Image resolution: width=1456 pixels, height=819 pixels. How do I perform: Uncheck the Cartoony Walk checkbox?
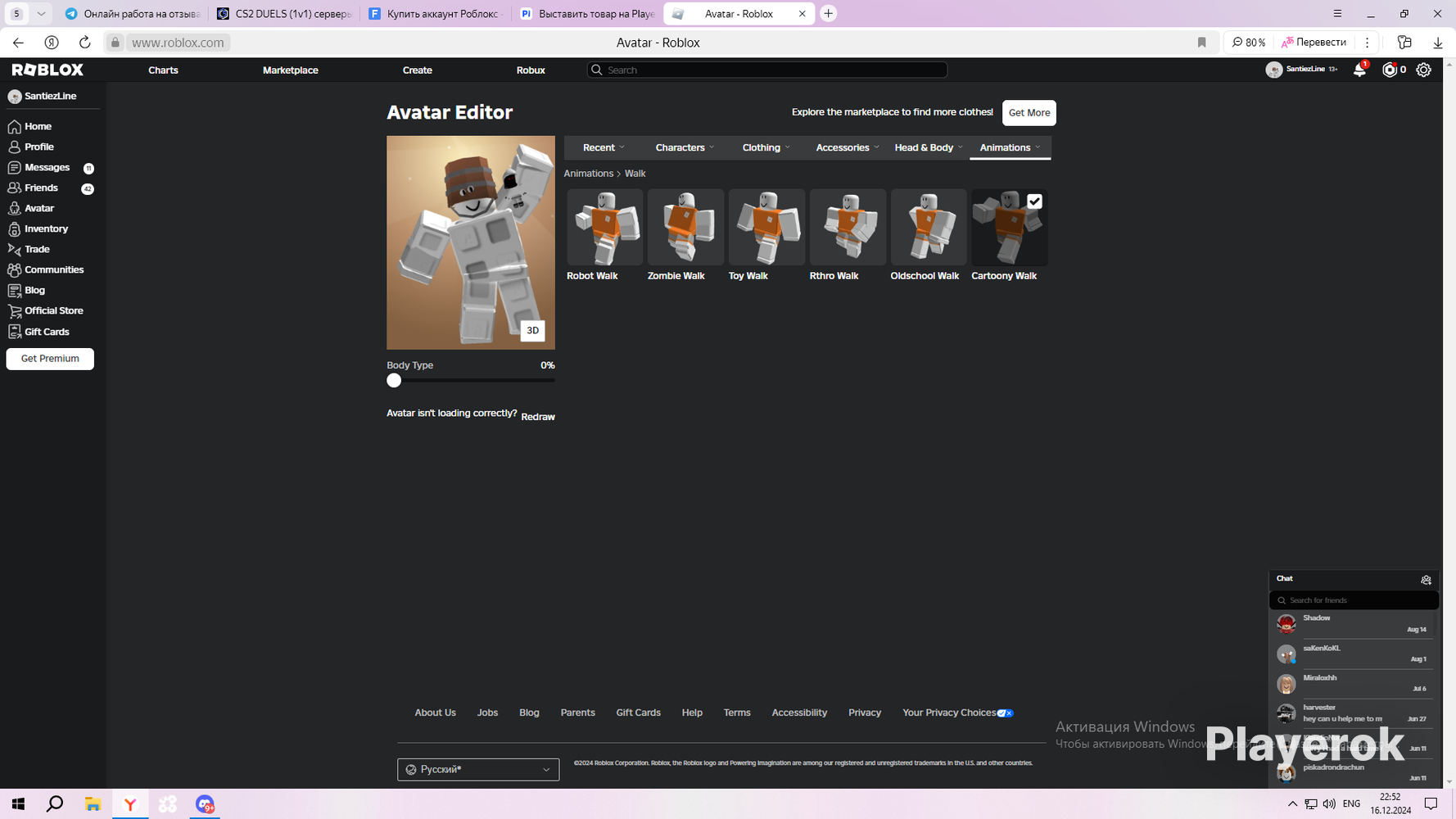pos(1034,201)
